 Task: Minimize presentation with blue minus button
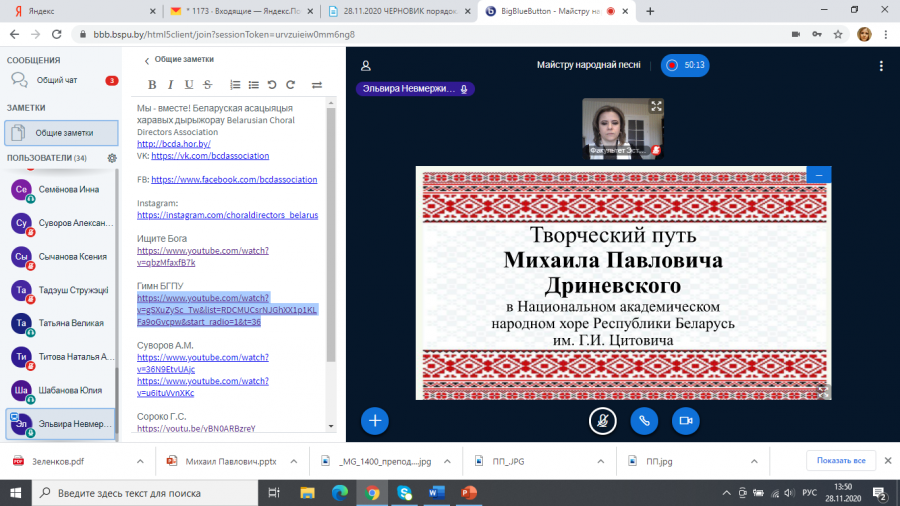(818, 175)
